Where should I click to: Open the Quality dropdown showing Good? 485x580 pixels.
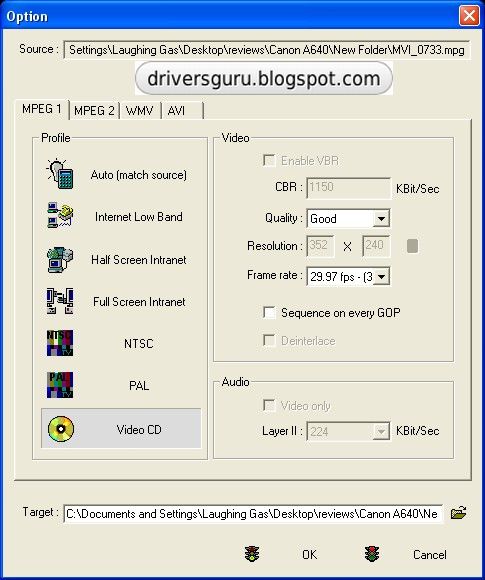point(348,218)
